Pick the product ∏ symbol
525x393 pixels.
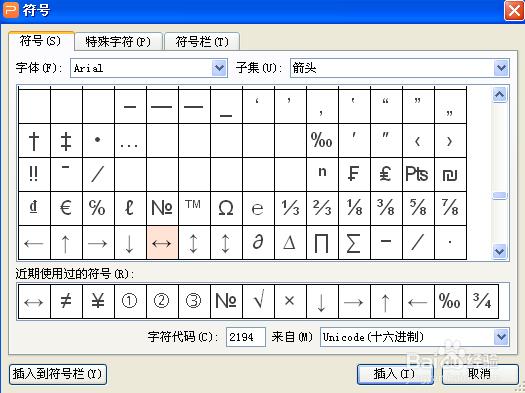pos(322,242)
